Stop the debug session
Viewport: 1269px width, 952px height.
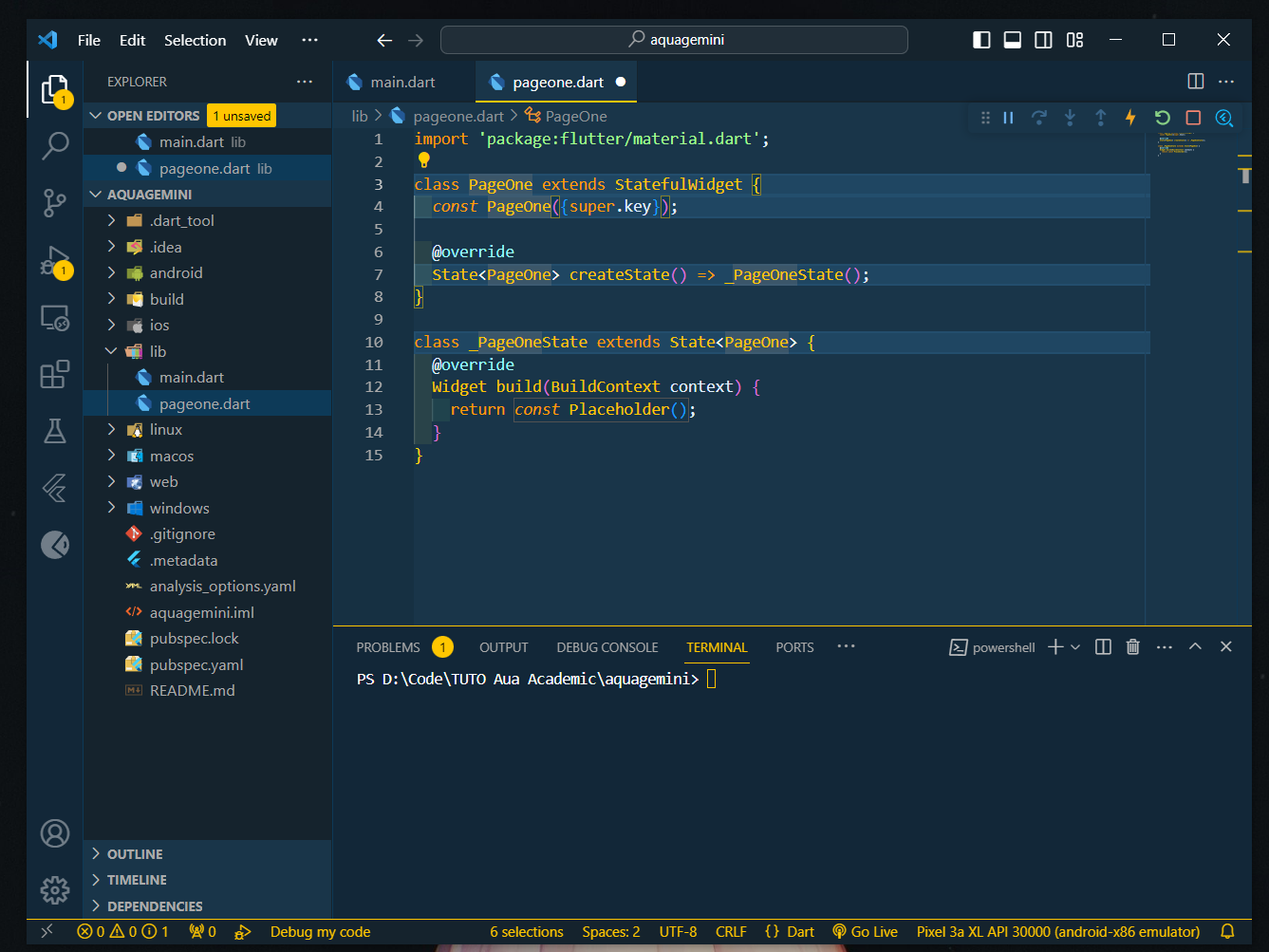(1193, 118)
